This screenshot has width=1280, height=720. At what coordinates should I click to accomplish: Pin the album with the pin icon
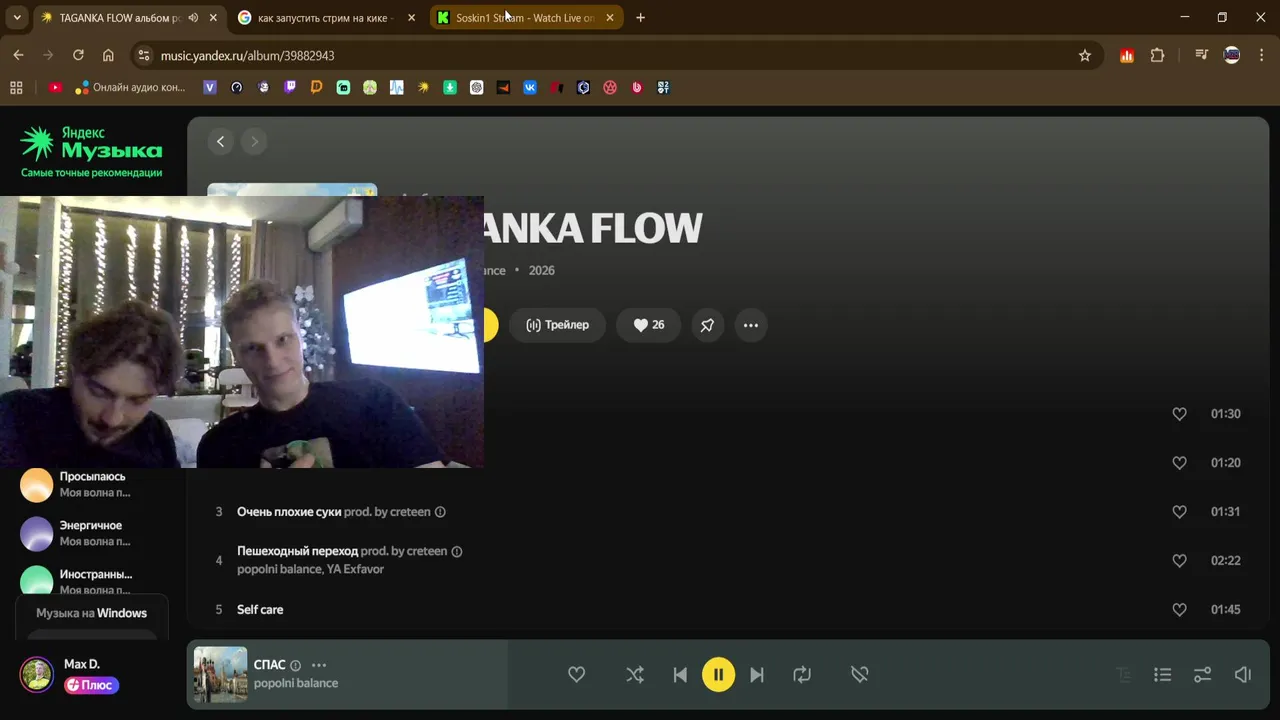tap(707, 325)
